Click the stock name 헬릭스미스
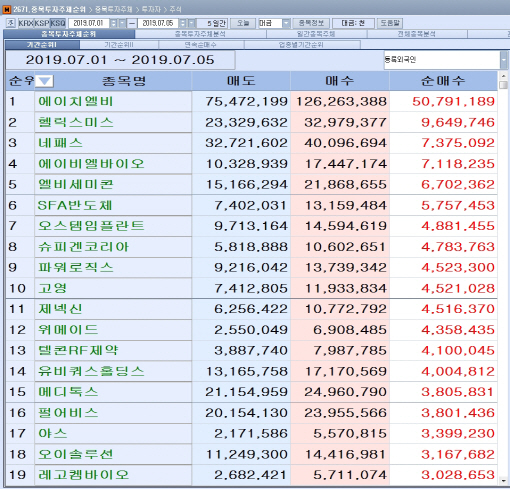510x489 pixels. pyautogui.click(x=76, y=122)
